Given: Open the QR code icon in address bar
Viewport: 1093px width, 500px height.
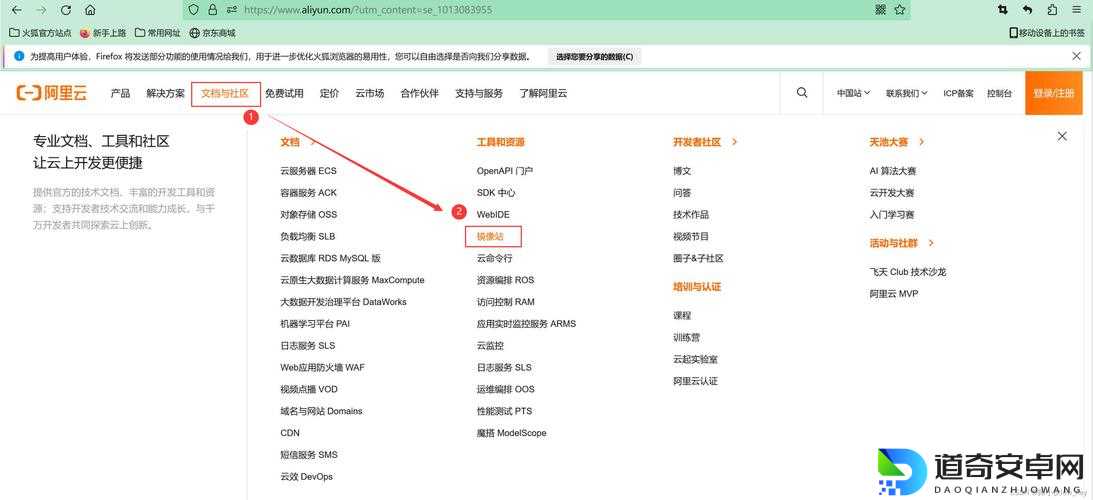Looking at the screenshot, I should coord(880,10).
